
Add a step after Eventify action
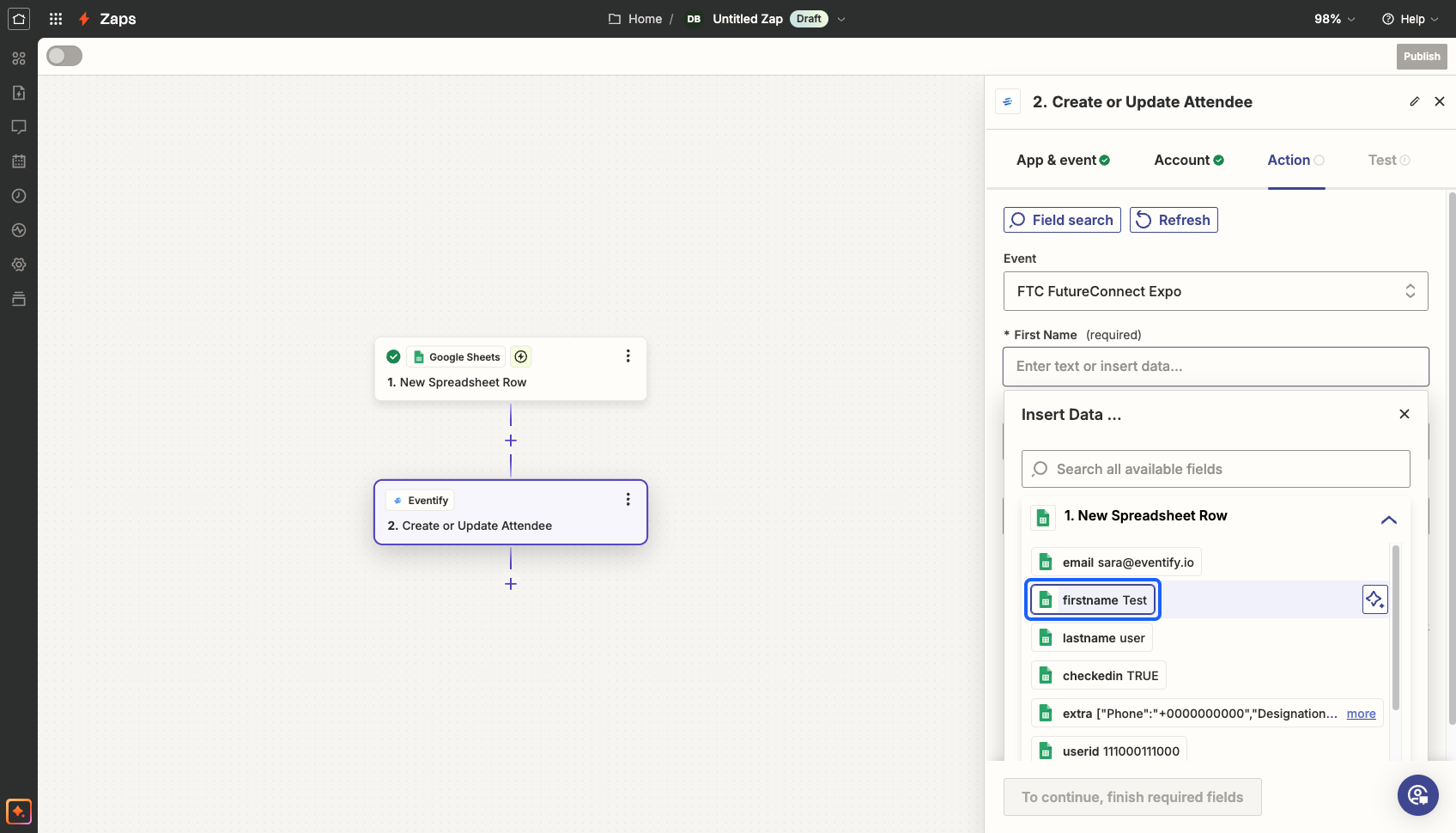click(x=511, y=584)
